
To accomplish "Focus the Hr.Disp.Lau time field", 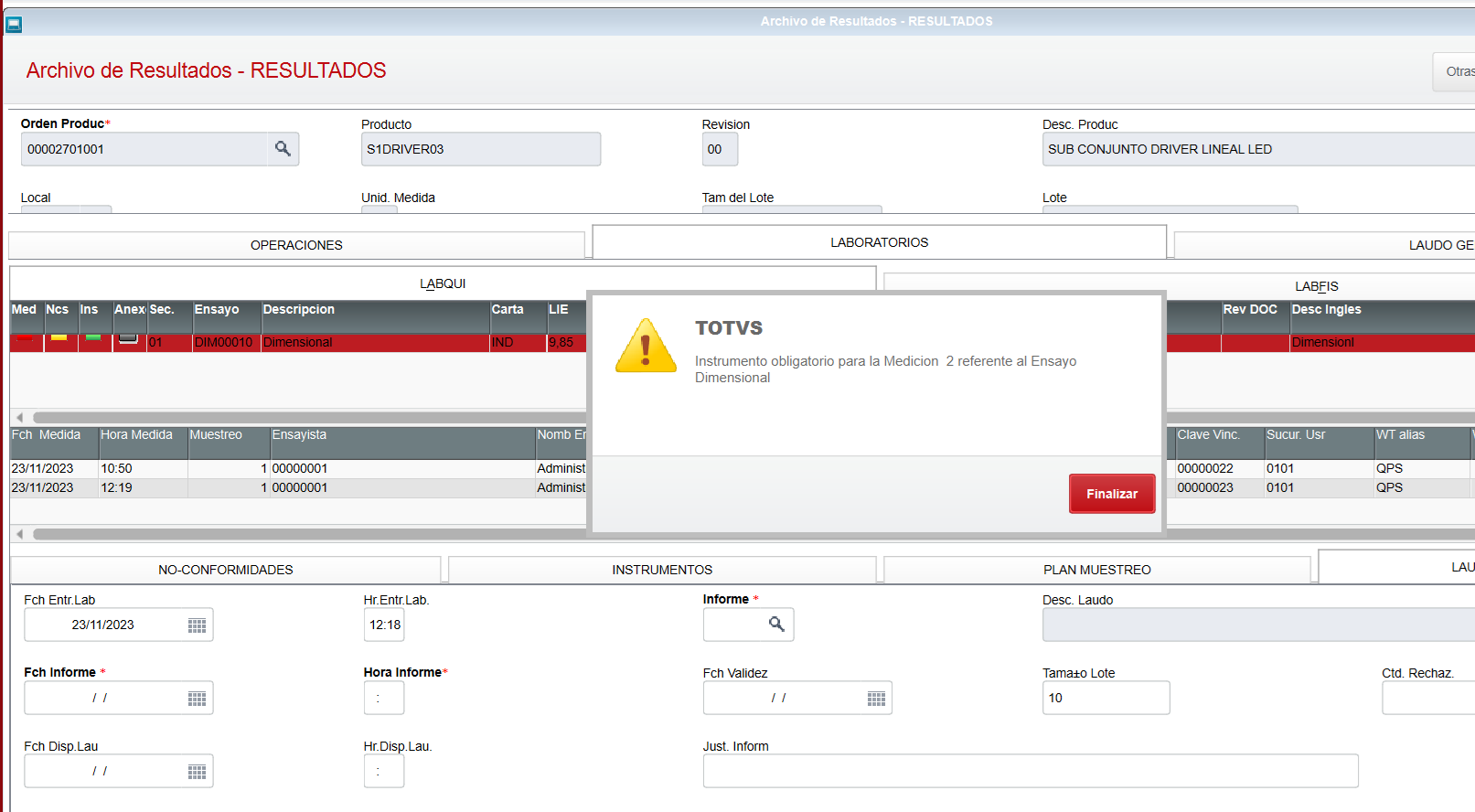I will [384, 771].
